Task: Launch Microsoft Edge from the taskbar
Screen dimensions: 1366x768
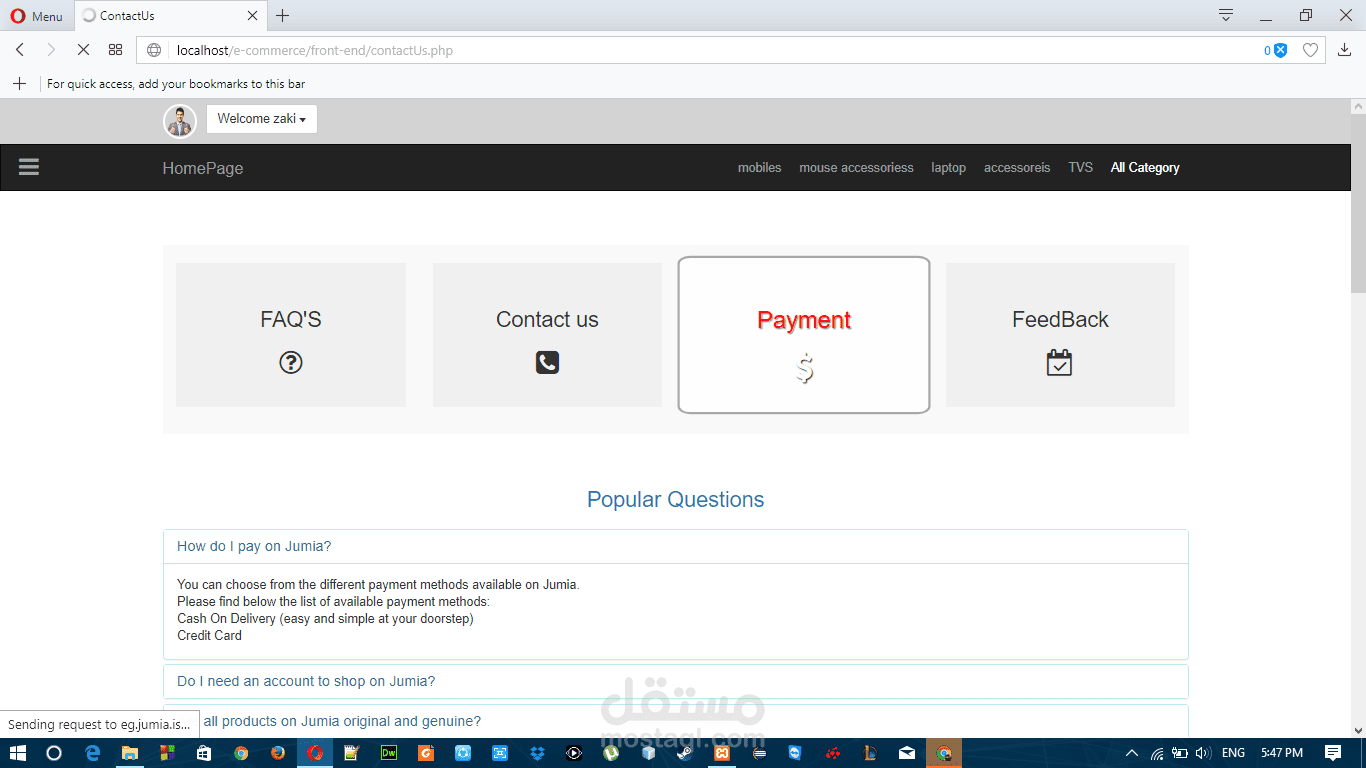Action: pyautogui.click(x=93, y=753)
